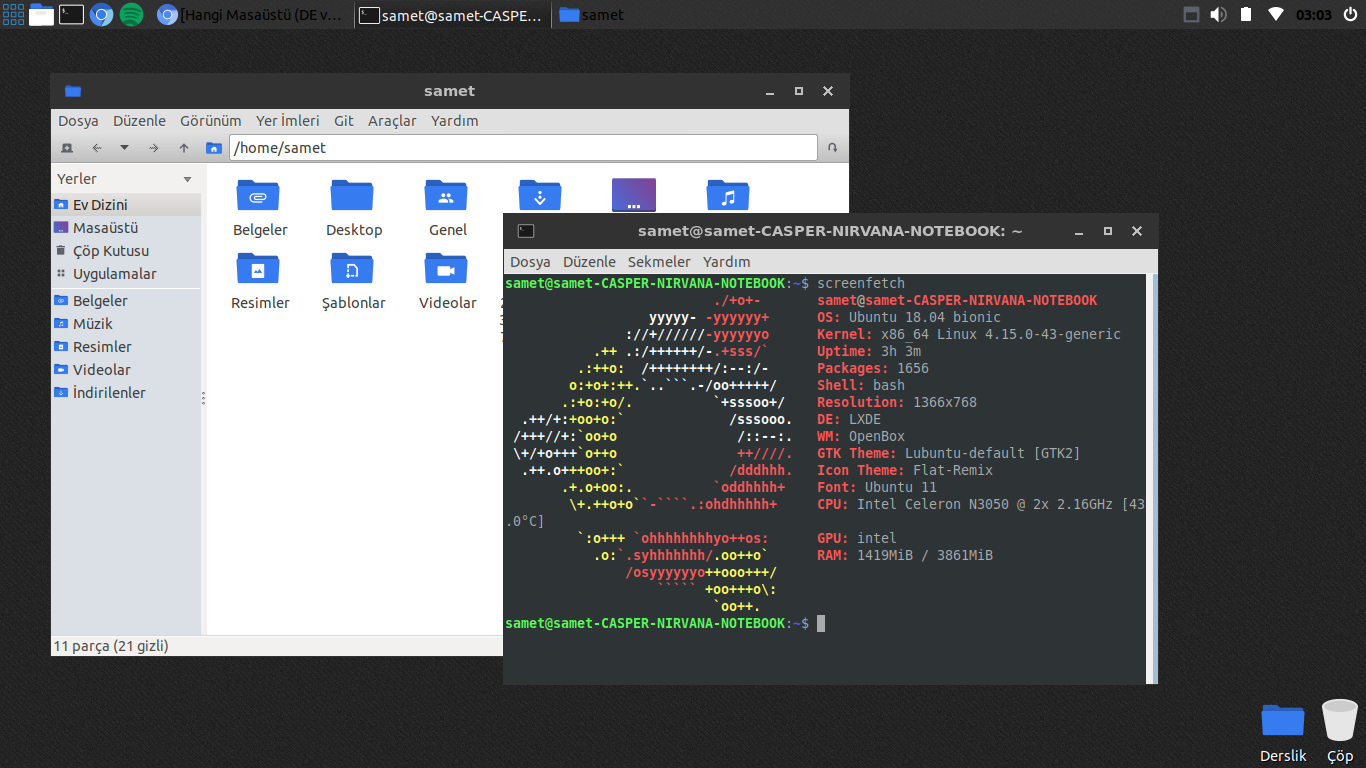Go back with the left arrow button
The width and height of the screenshot is (1366, 768).
(x=97, y=148)
